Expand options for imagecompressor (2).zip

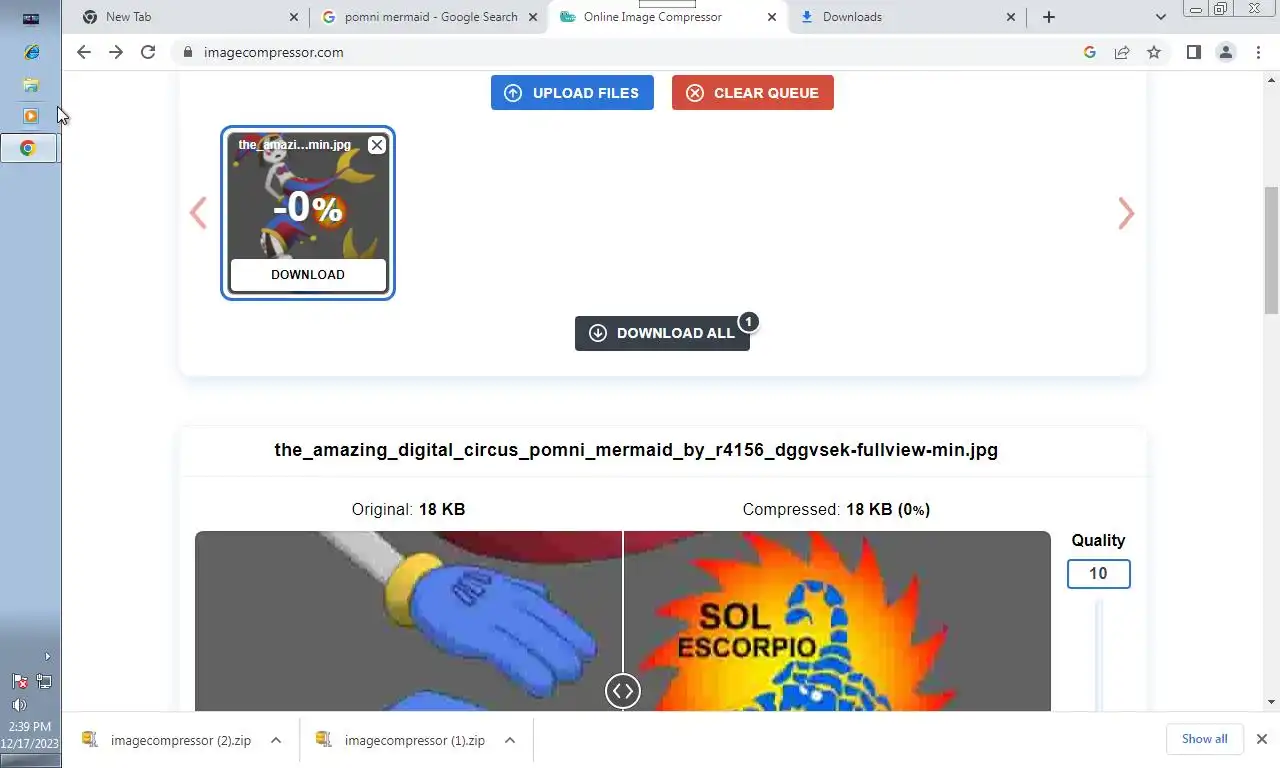click(x=276, y=740)
